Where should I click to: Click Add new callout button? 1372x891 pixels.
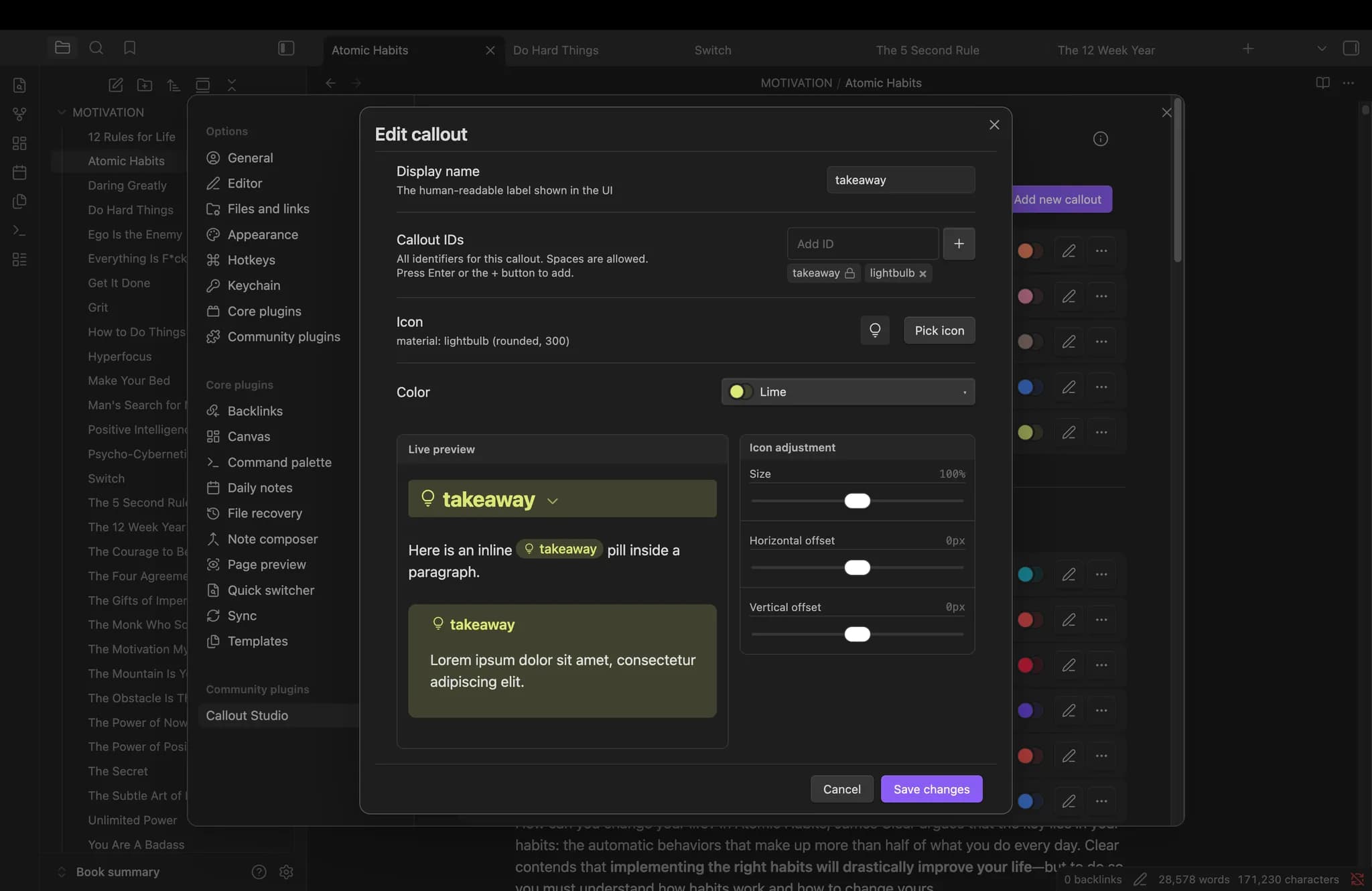1062,199
